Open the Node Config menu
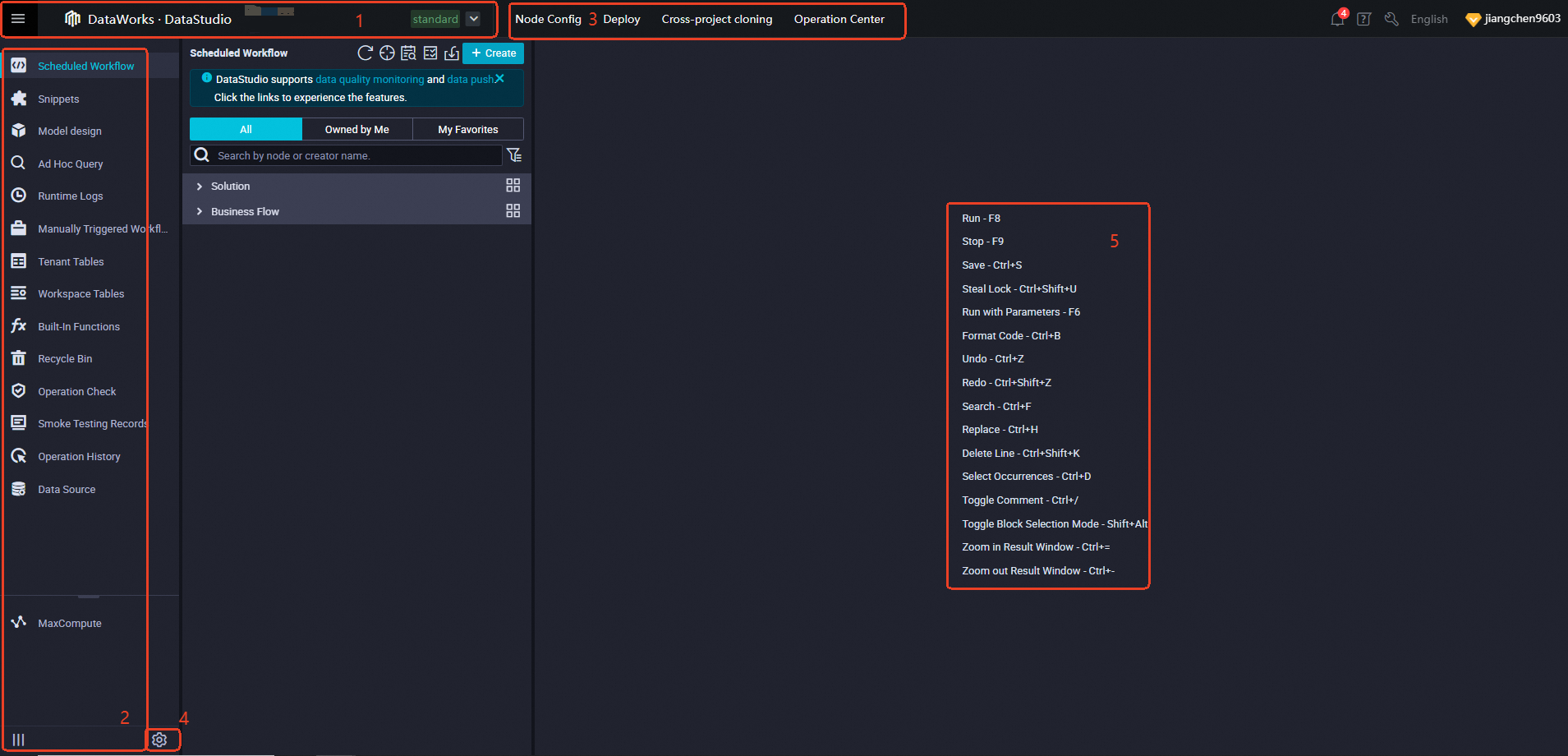 point(548,19)
